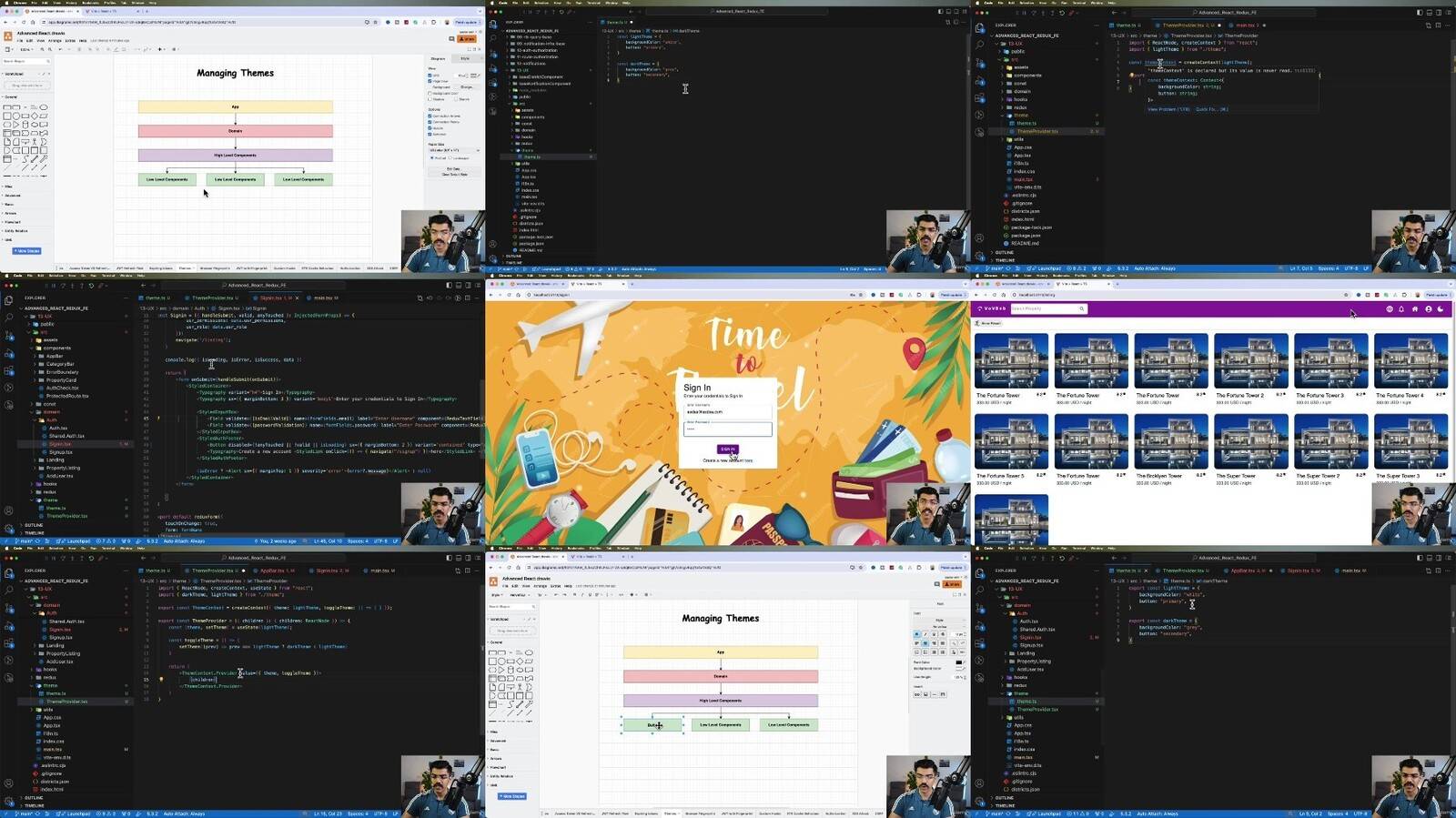Toggle Connection Arrows checkbox in Diagram panel
1456x818 pixels.
[x=430, y=116]
